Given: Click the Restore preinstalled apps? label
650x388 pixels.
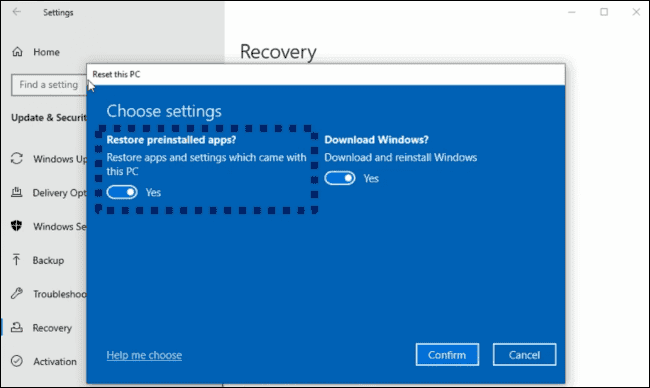Looking at the screenshot, I should click(x=171, y=140).
